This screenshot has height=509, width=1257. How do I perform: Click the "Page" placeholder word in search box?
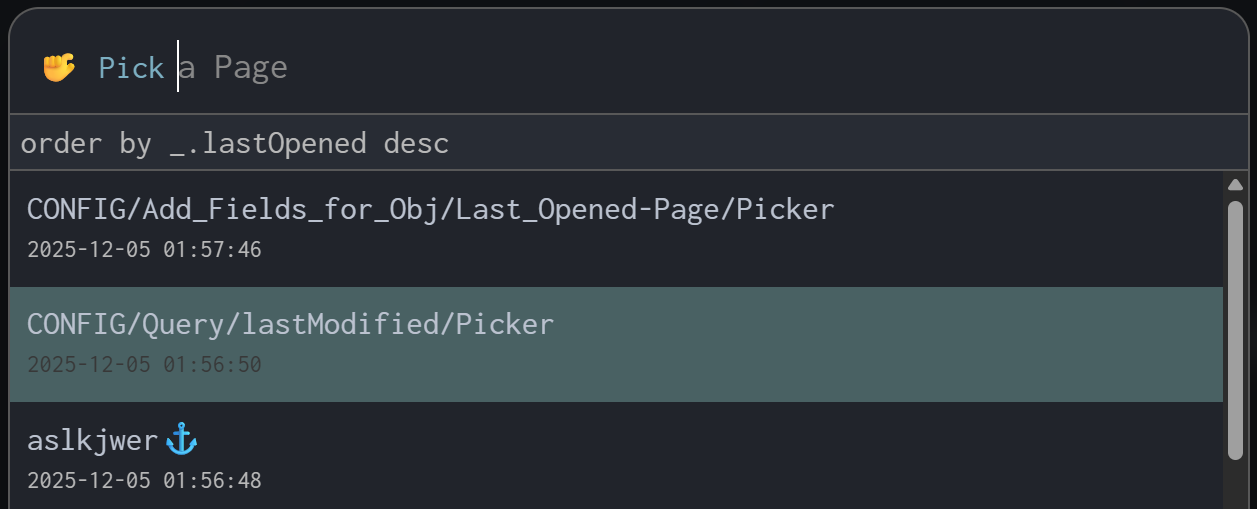click(x=251, y=68)
